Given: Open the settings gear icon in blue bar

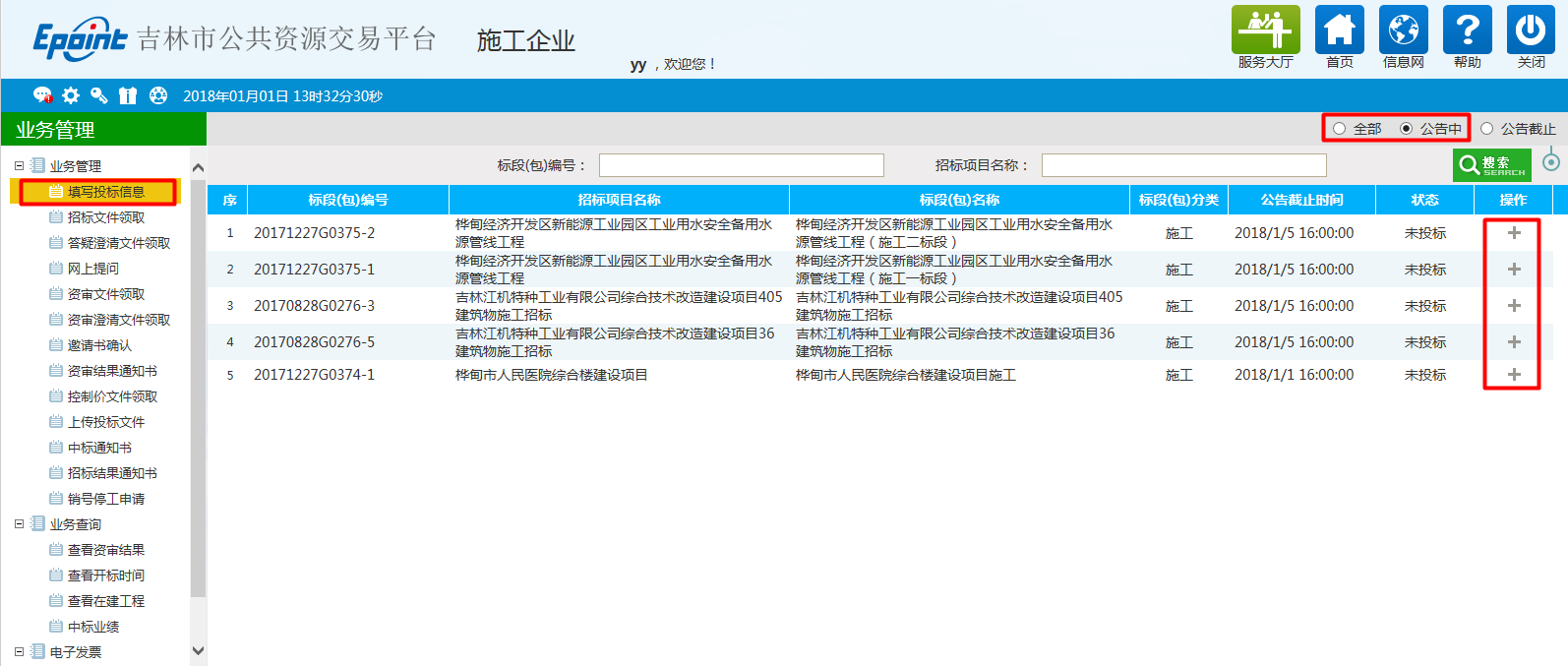Looking at the screenshot, I should click(x=71, y=95).
